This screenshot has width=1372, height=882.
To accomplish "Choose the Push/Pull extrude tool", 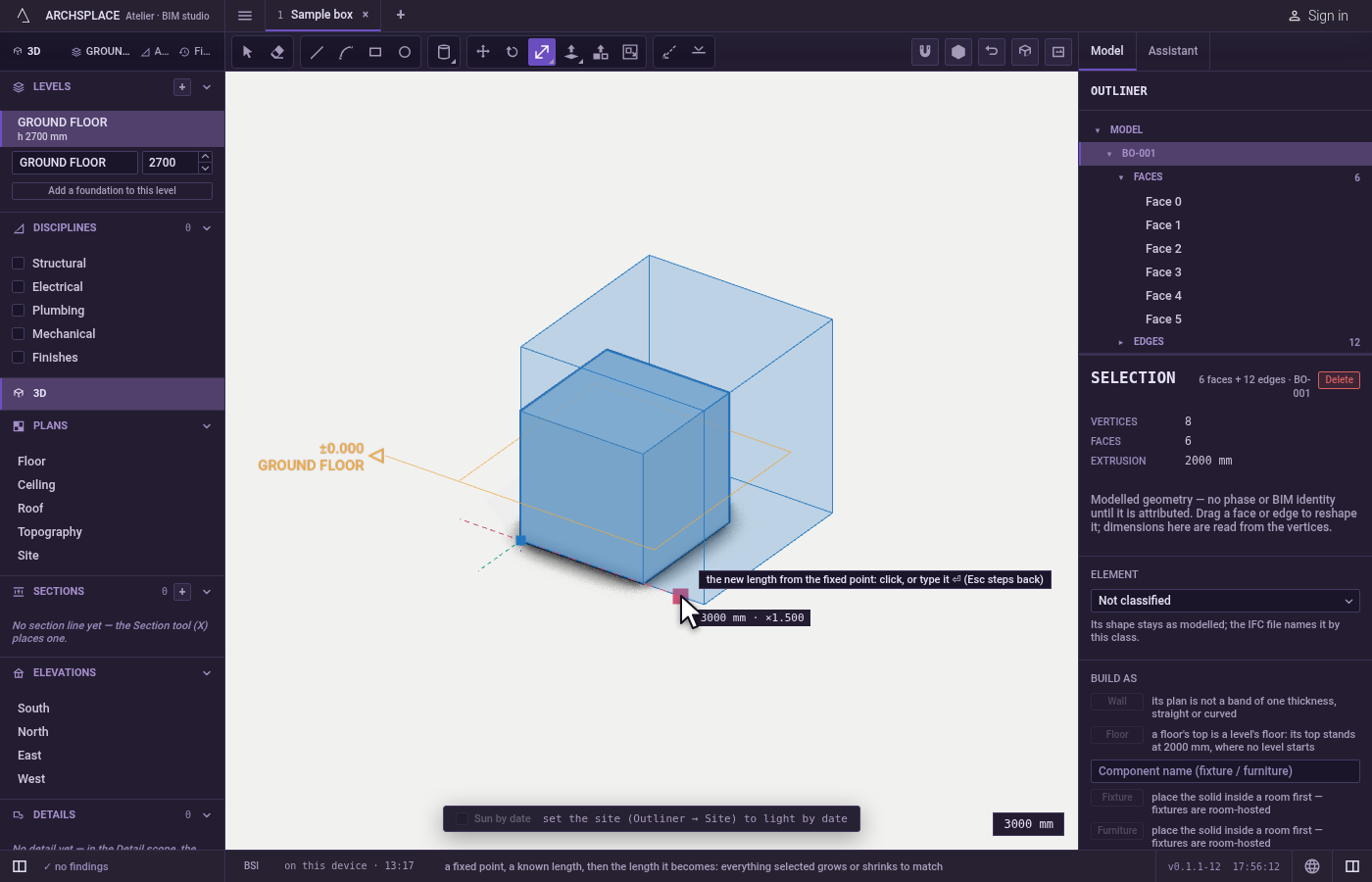I will pyautogui.click(x=571, y=52).
